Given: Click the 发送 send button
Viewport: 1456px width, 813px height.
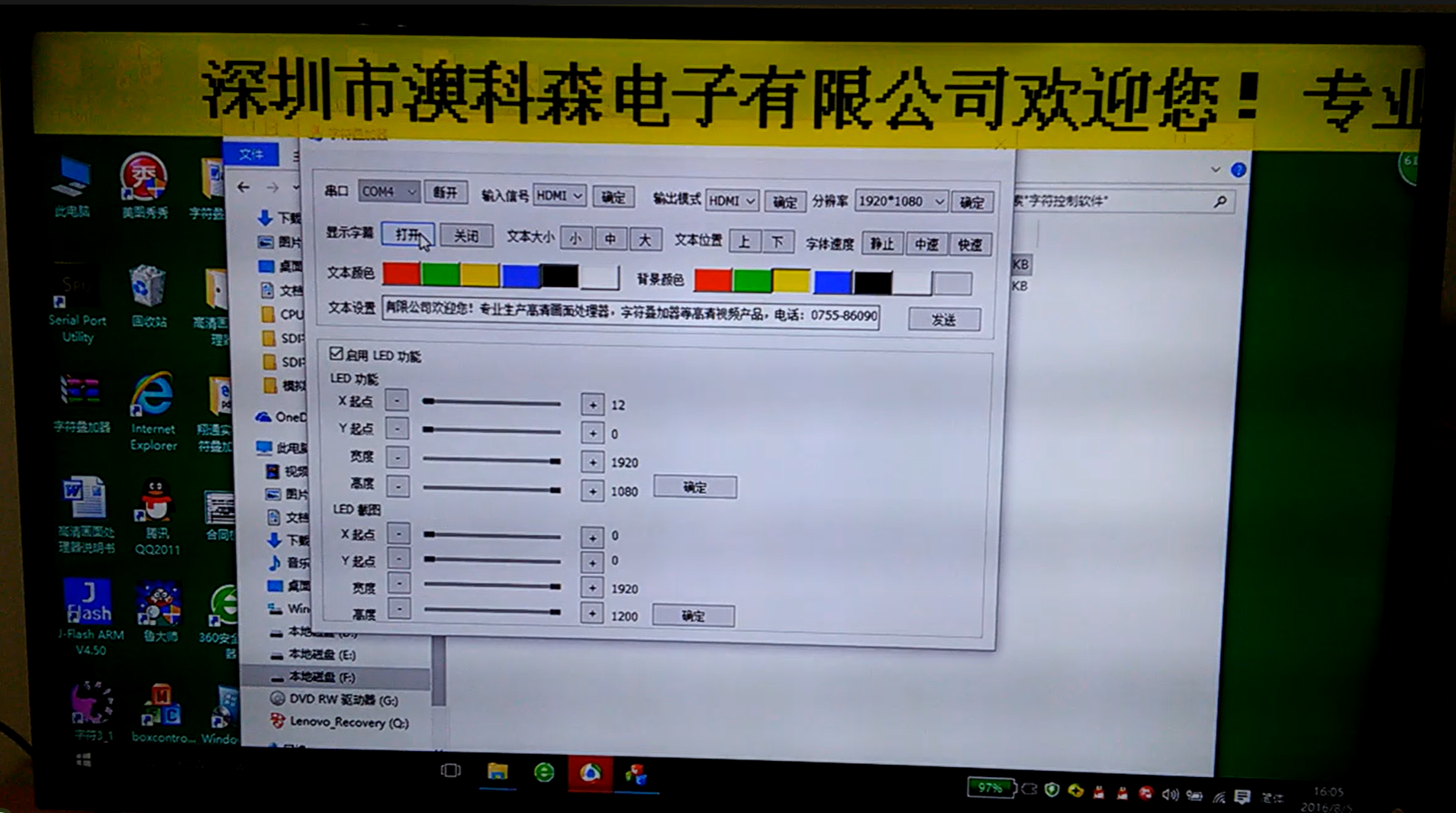Looking at the screenshot, I should [x=944, y=320].
